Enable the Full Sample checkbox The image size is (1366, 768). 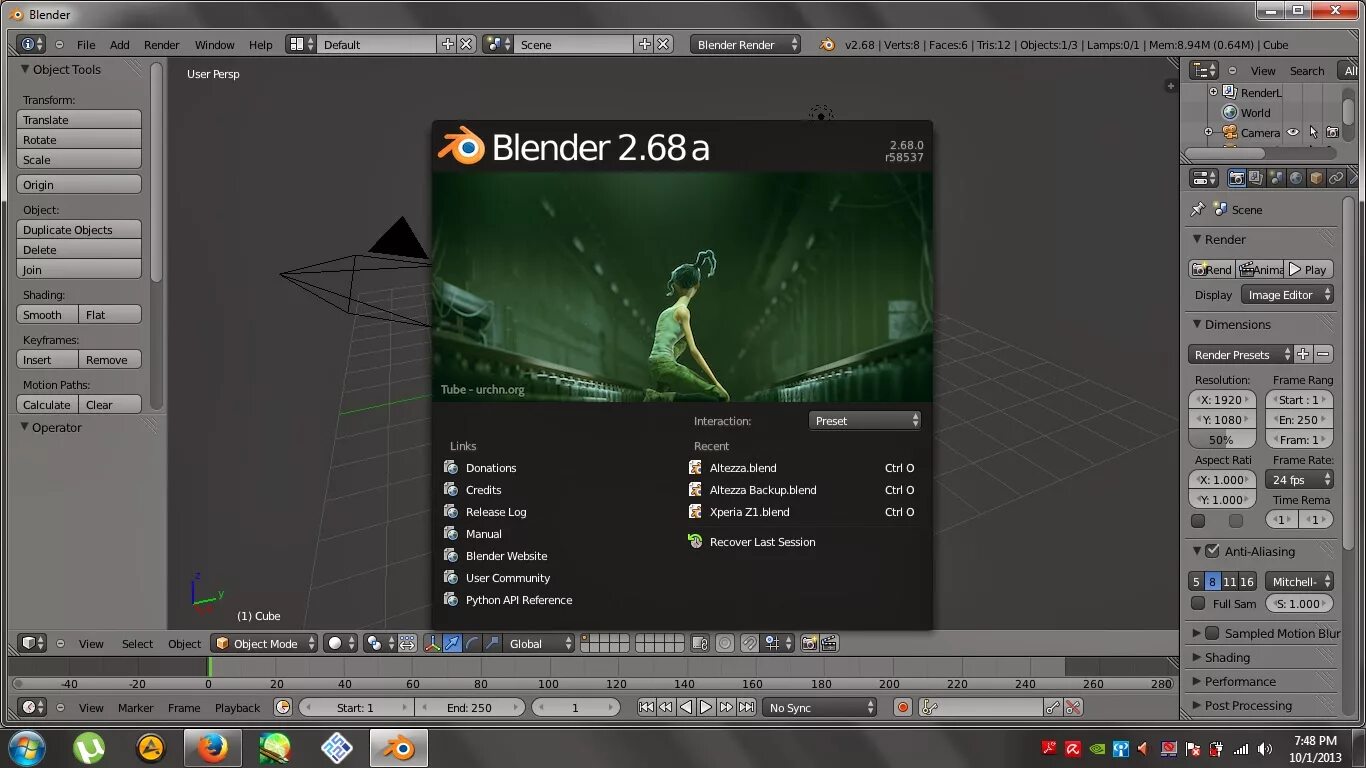[x=1198, y=603]
